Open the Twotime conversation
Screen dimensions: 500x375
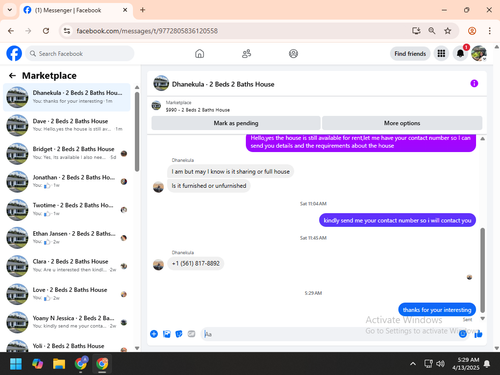click(67, 210)
